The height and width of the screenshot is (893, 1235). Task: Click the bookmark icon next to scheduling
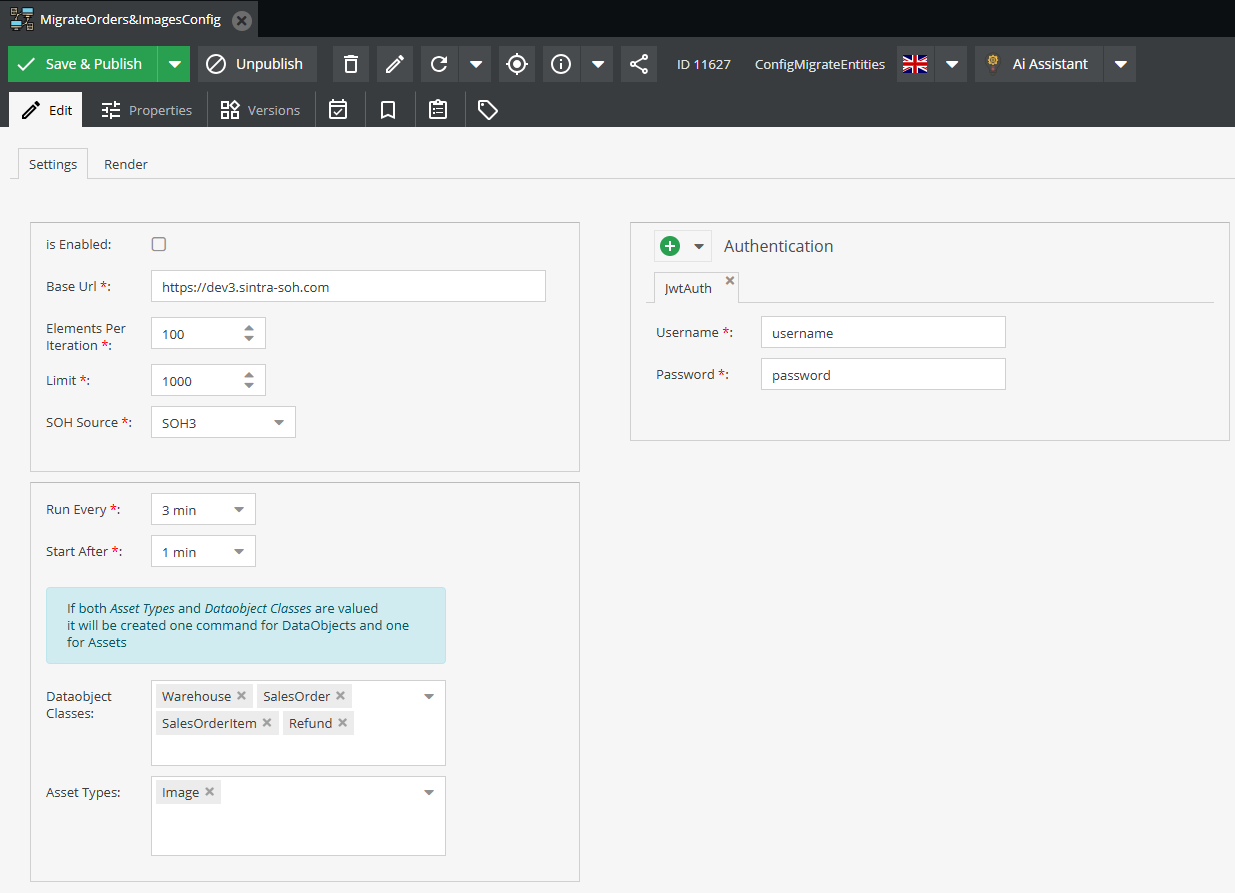[x=388, y=109]
